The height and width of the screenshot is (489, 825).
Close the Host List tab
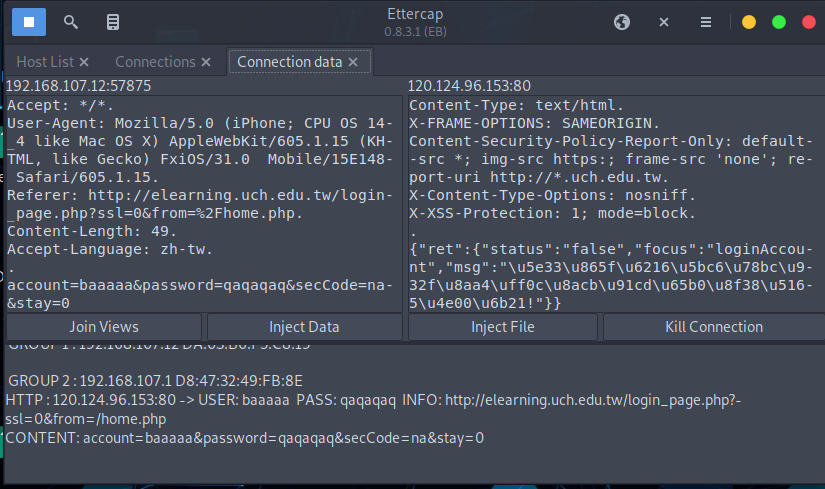click(x=84, y=62)
